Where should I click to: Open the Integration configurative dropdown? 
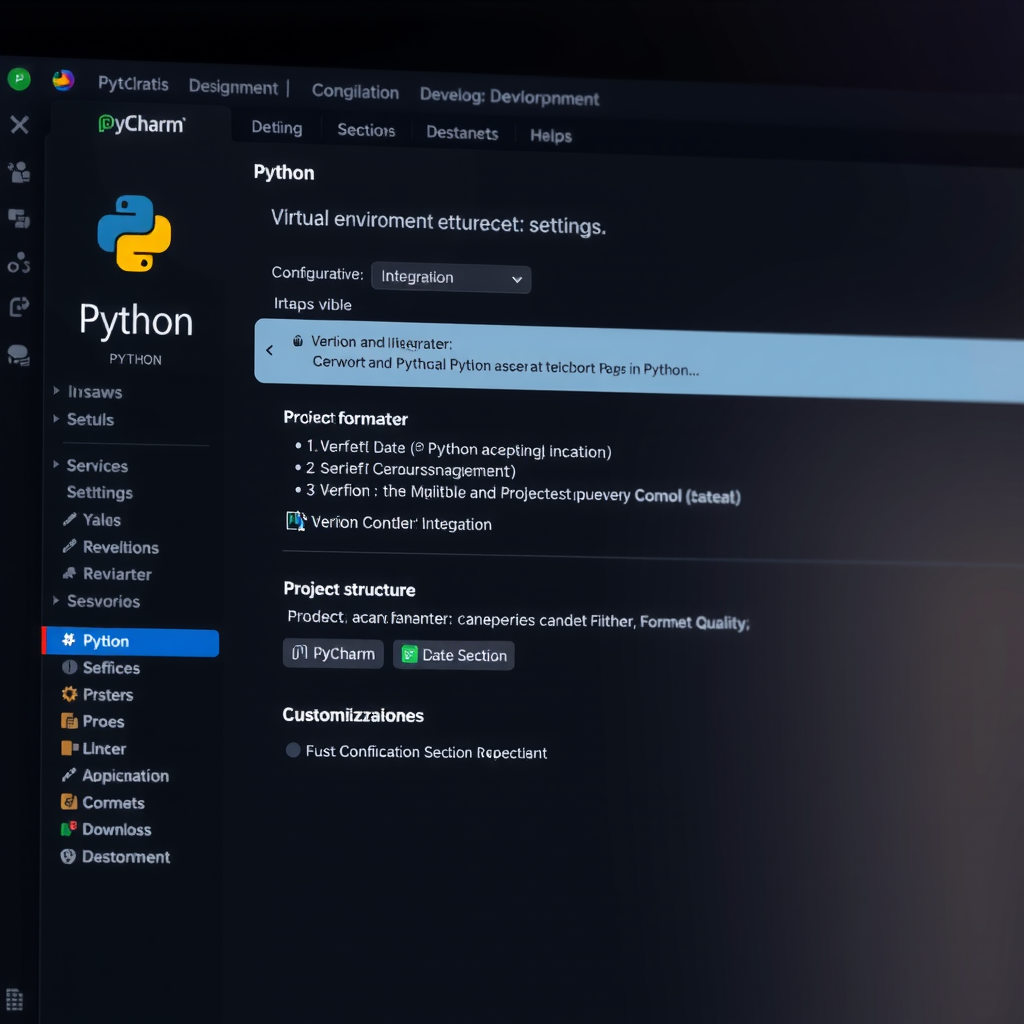[x=450, y=278]
